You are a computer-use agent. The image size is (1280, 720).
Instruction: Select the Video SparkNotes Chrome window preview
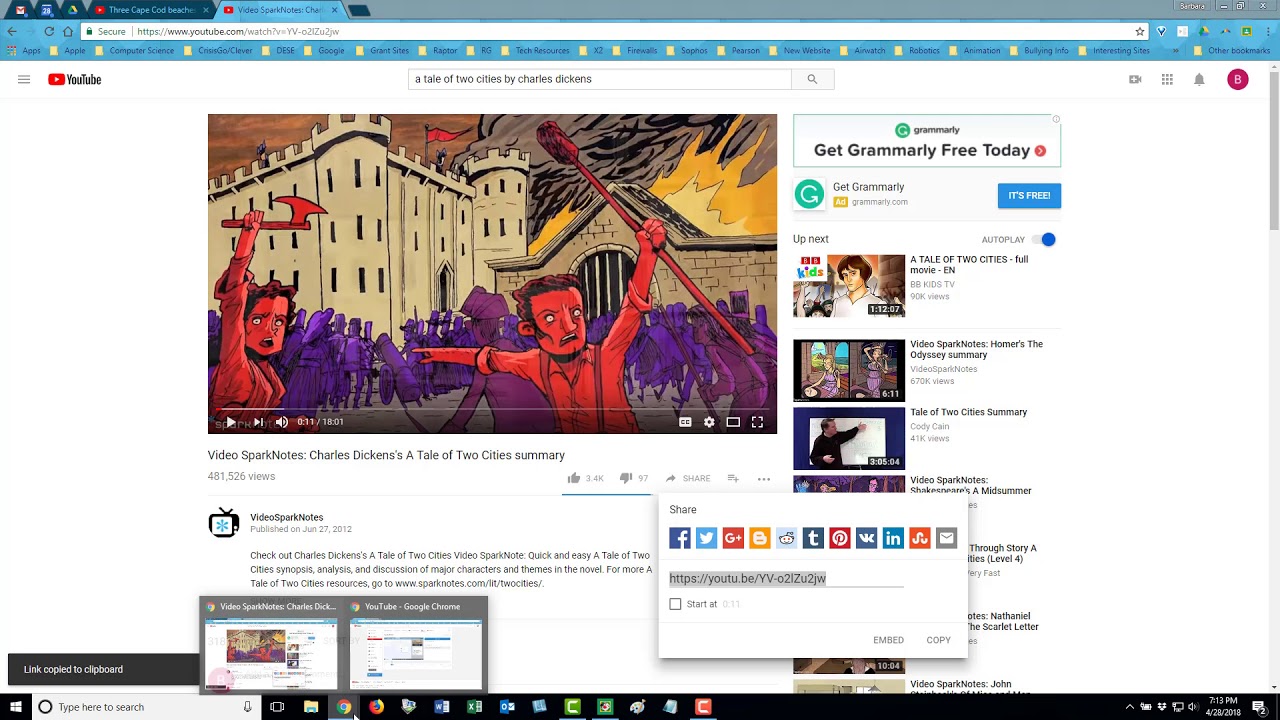click(271, 645)
